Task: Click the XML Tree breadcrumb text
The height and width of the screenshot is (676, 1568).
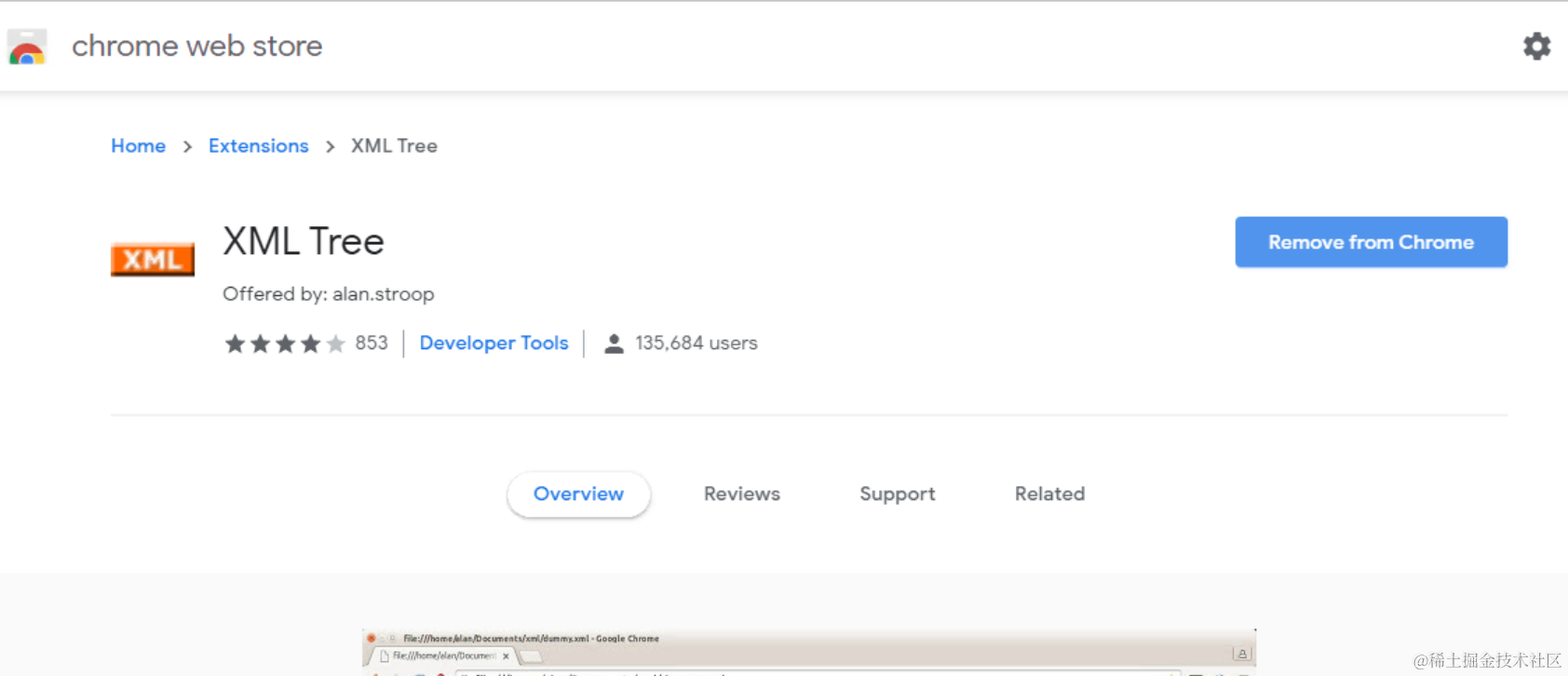Action: click(394, 146)
